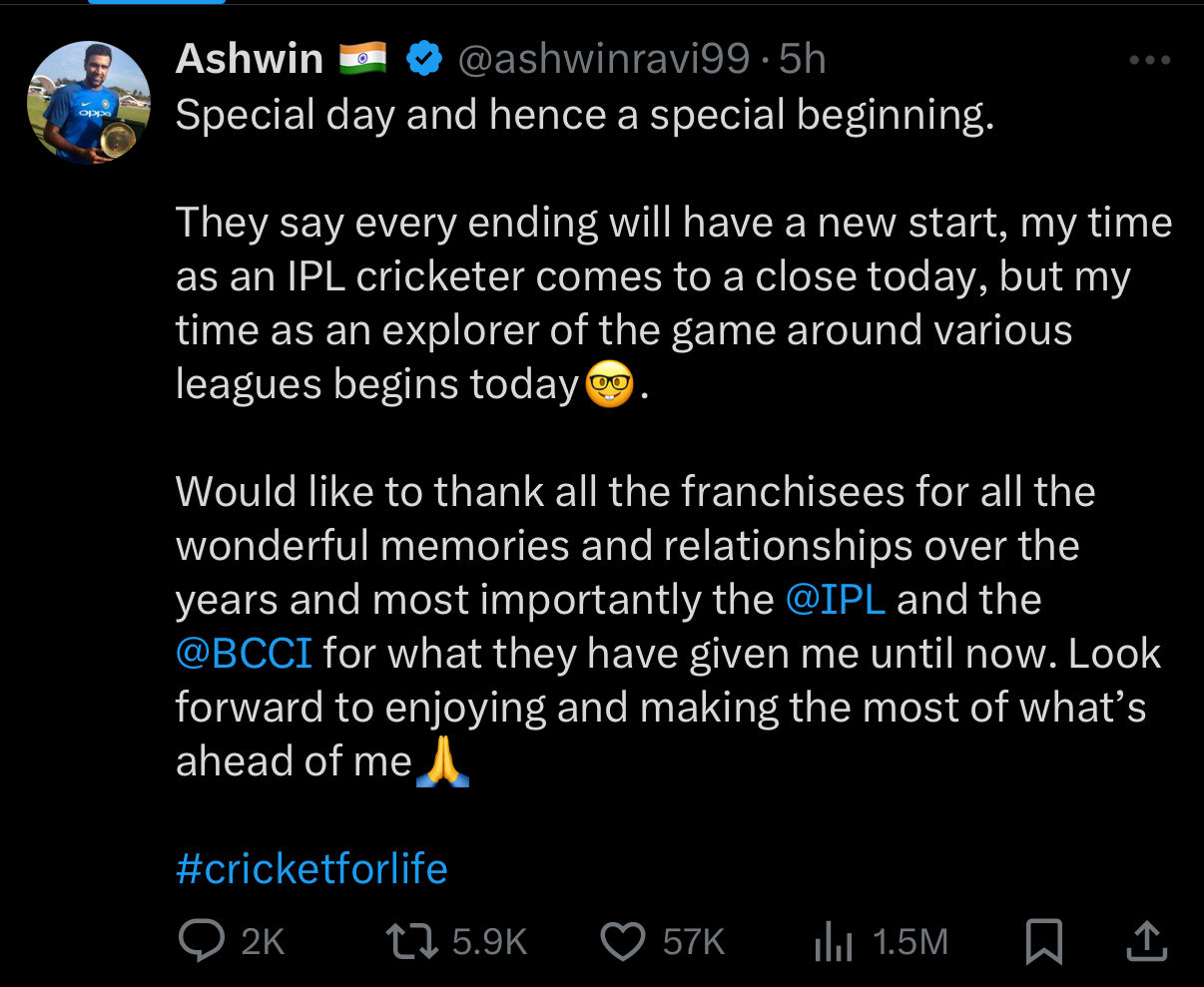Screen dimensions: 1204x987
Task: Open the @IPL mention
Action: tap(836, 600)
